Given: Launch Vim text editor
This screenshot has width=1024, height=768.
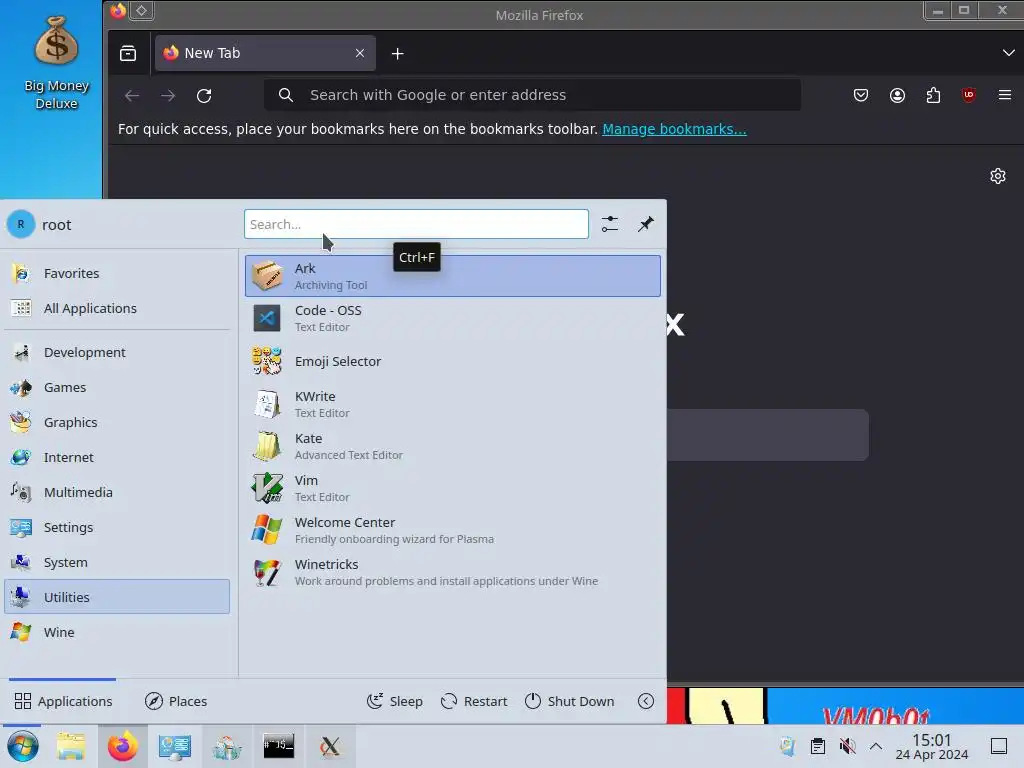Looking at the screenshot, I should click(453, 488).
